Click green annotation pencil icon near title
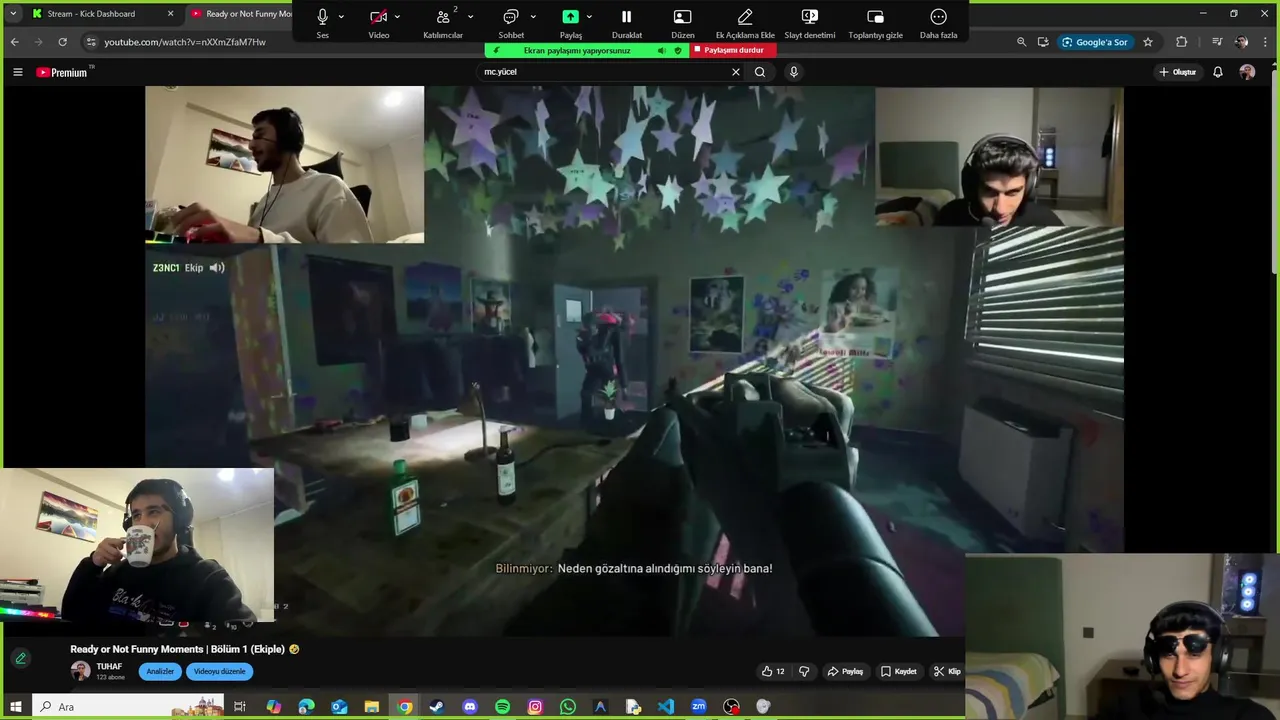The image size is (1280, 720). [21, 658]
